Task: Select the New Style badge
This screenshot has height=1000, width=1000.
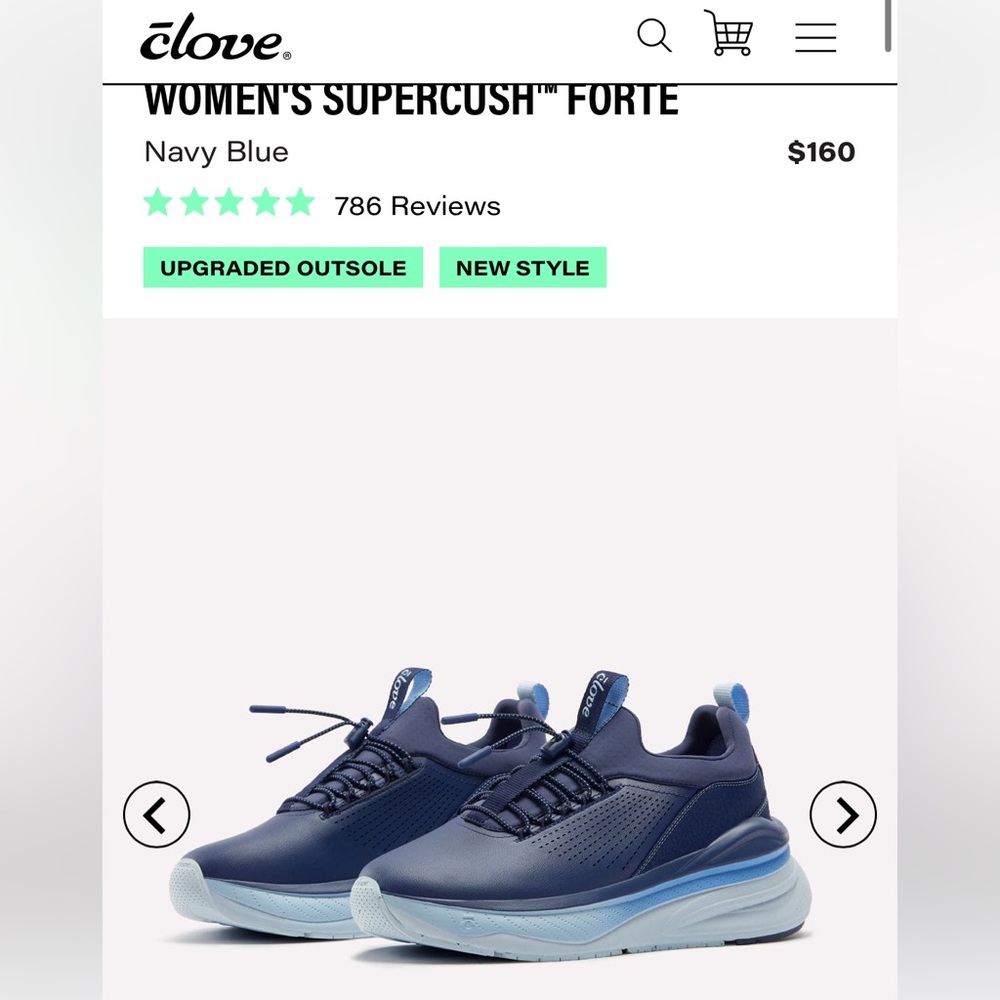Action: (x=523, y=267)
